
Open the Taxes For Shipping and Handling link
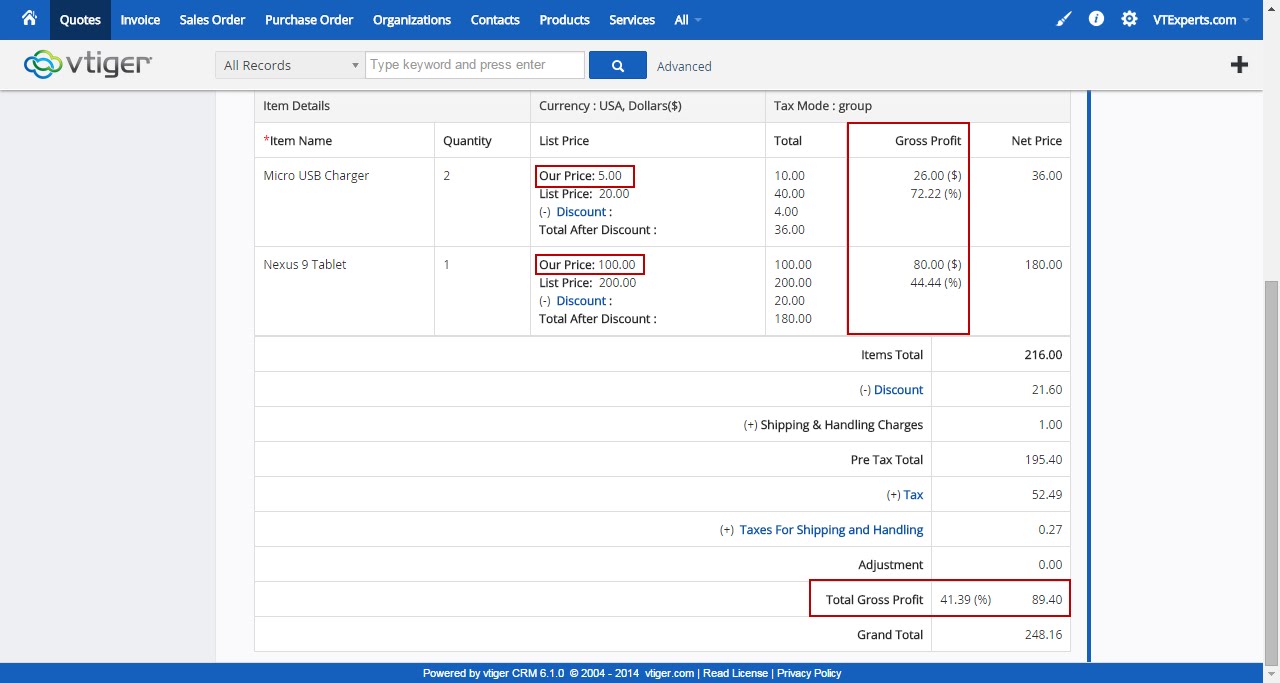(831, 530)
